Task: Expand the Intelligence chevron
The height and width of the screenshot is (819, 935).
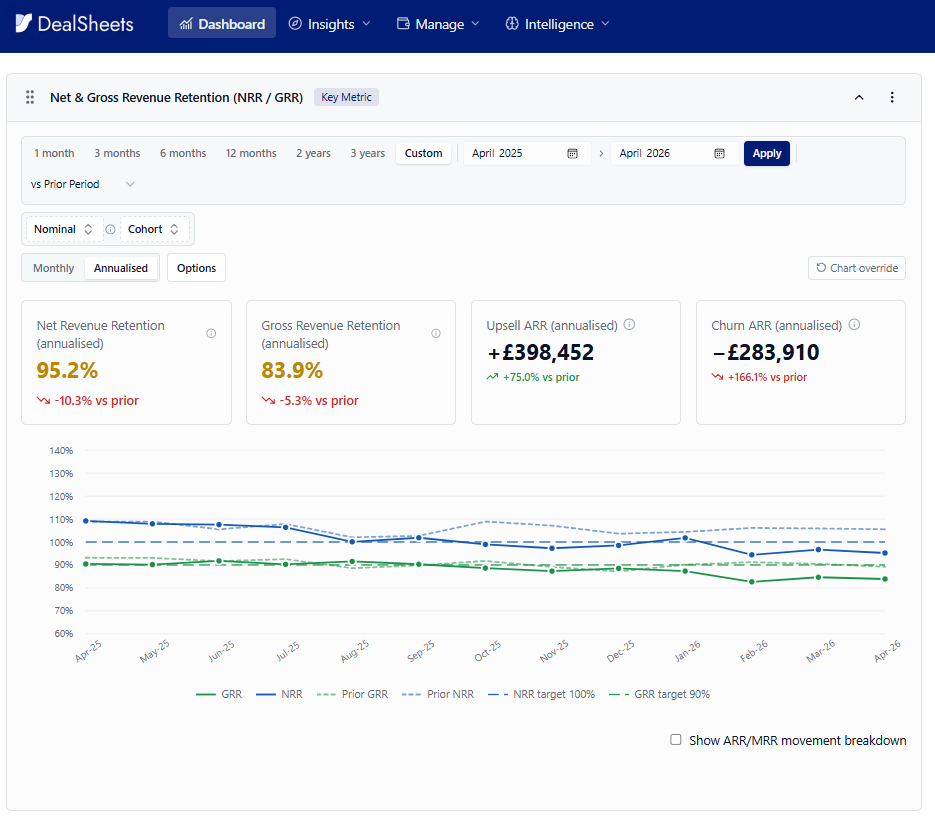Action: [x=605, y=24]
